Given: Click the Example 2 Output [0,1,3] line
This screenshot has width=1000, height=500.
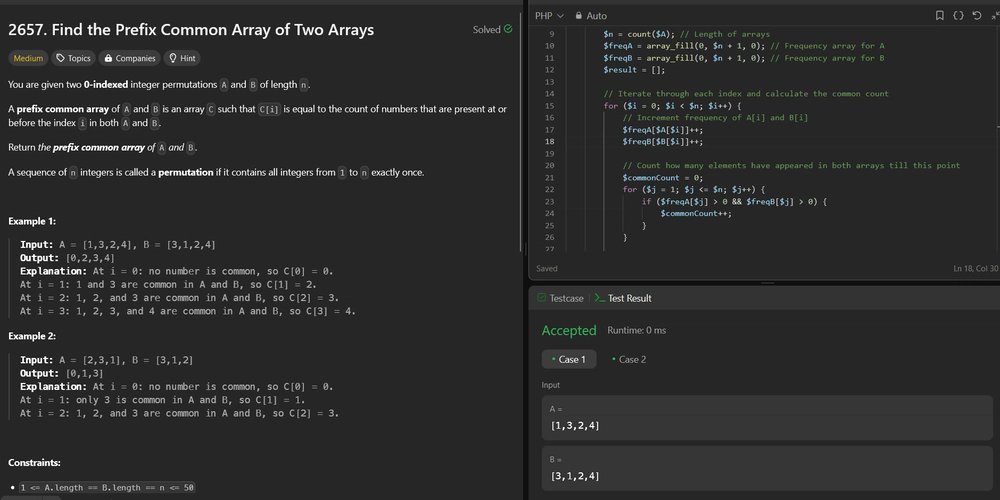Looking at the screenshot, I should [x=62, y=373].
